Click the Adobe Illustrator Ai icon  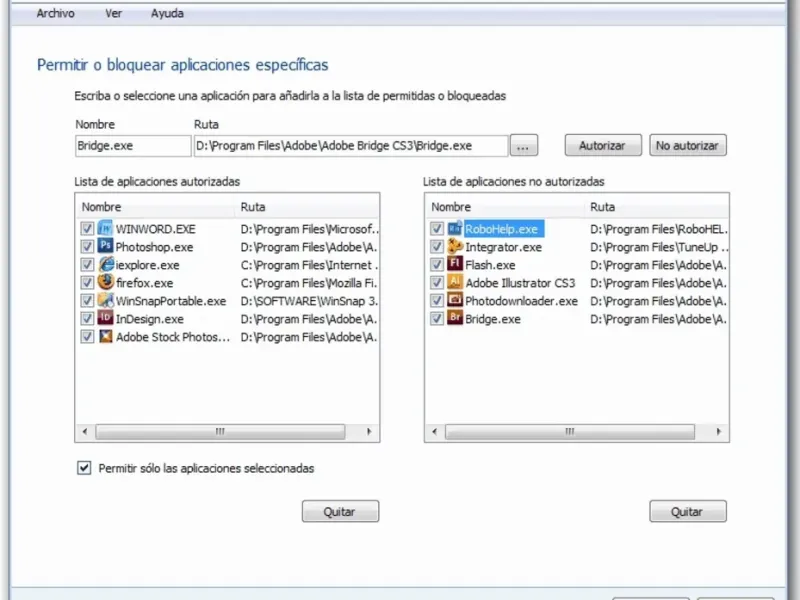[x=455, y=282]
